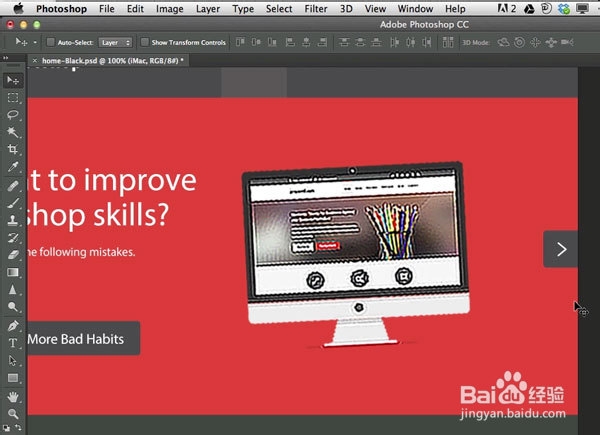Open the Type menu
600x435 pixels.
pos(243,8)
